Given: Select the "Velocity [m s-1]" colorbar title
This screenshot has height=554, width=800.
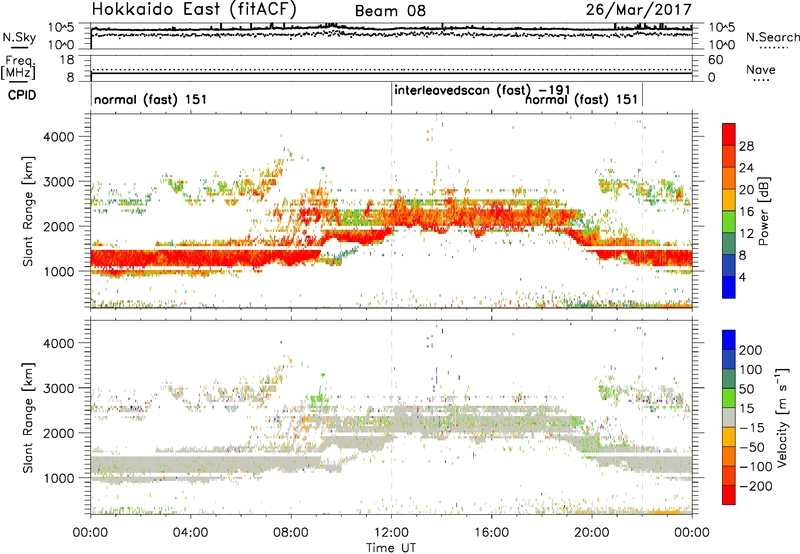Looking at the screenshot, I should 781,418.
